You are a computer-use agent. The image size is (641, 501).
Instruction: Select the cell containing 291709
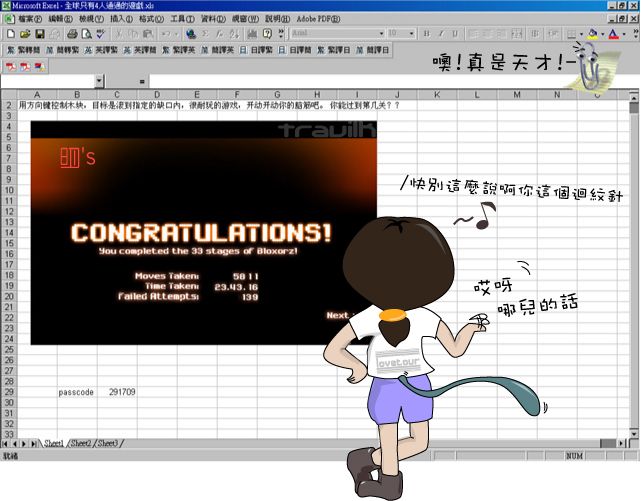(x=117, y=392)
